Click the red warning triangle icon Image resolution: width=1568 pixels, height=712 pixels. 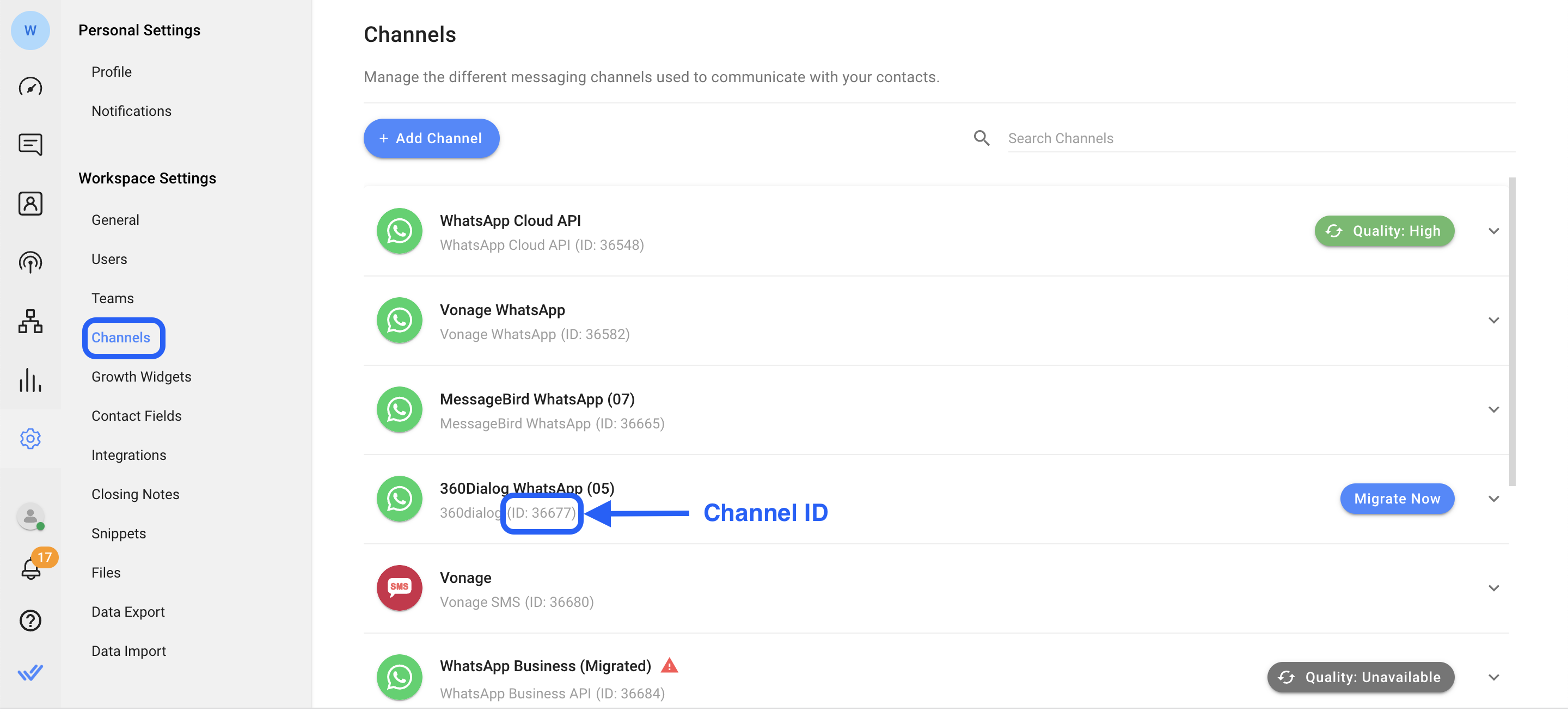click(x=670, y=666)
